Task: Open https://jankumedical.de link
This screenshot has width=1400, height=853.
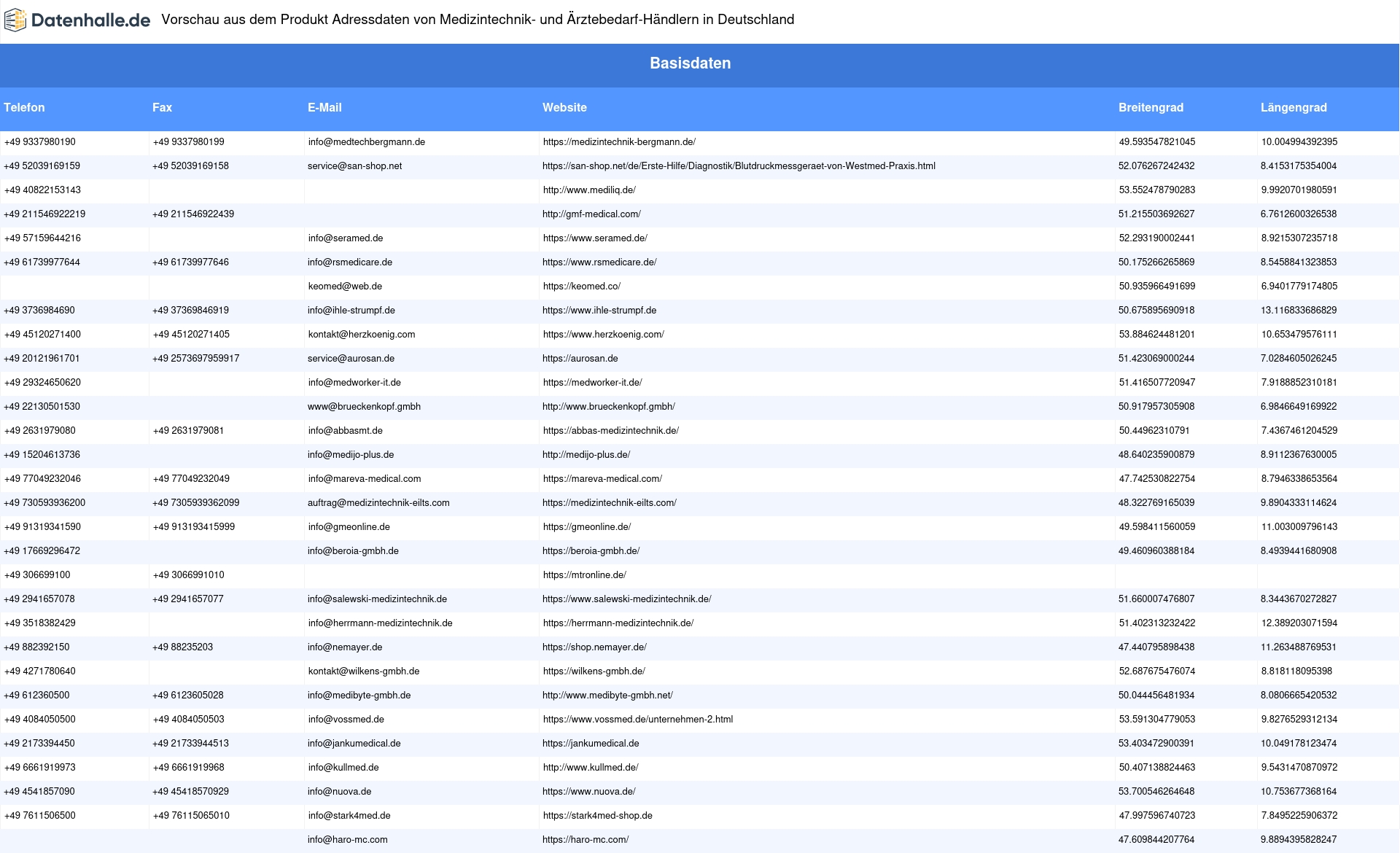Action: 591,744
